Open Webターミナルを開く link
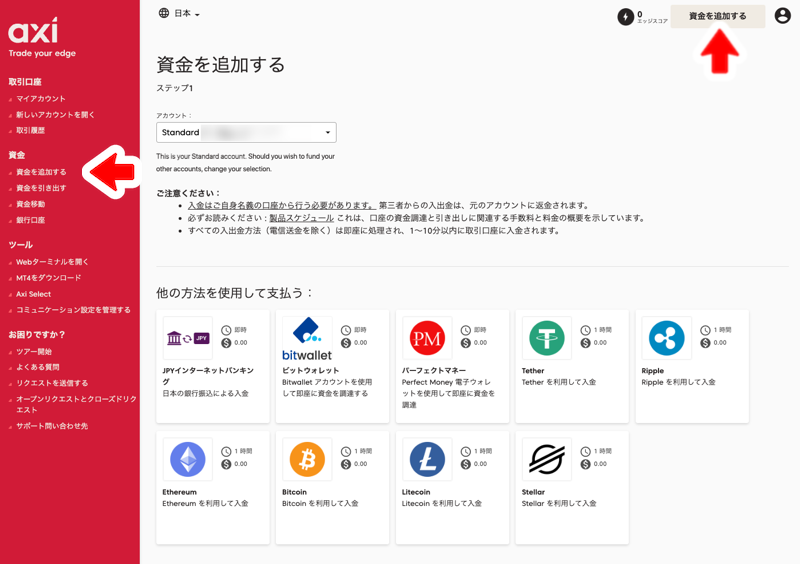This screenshot has height=564, width=800. [52, 262]
